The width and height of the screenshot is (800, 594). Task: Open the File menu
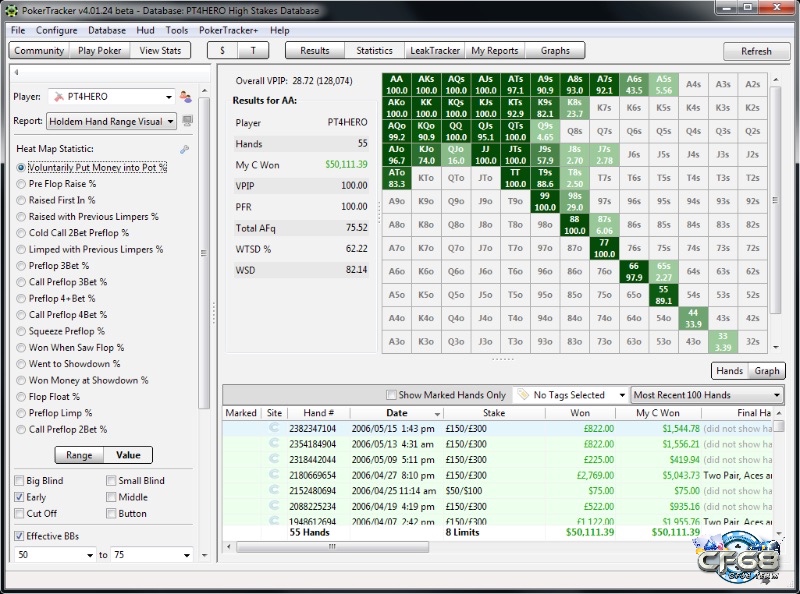[x=18, y=30]
